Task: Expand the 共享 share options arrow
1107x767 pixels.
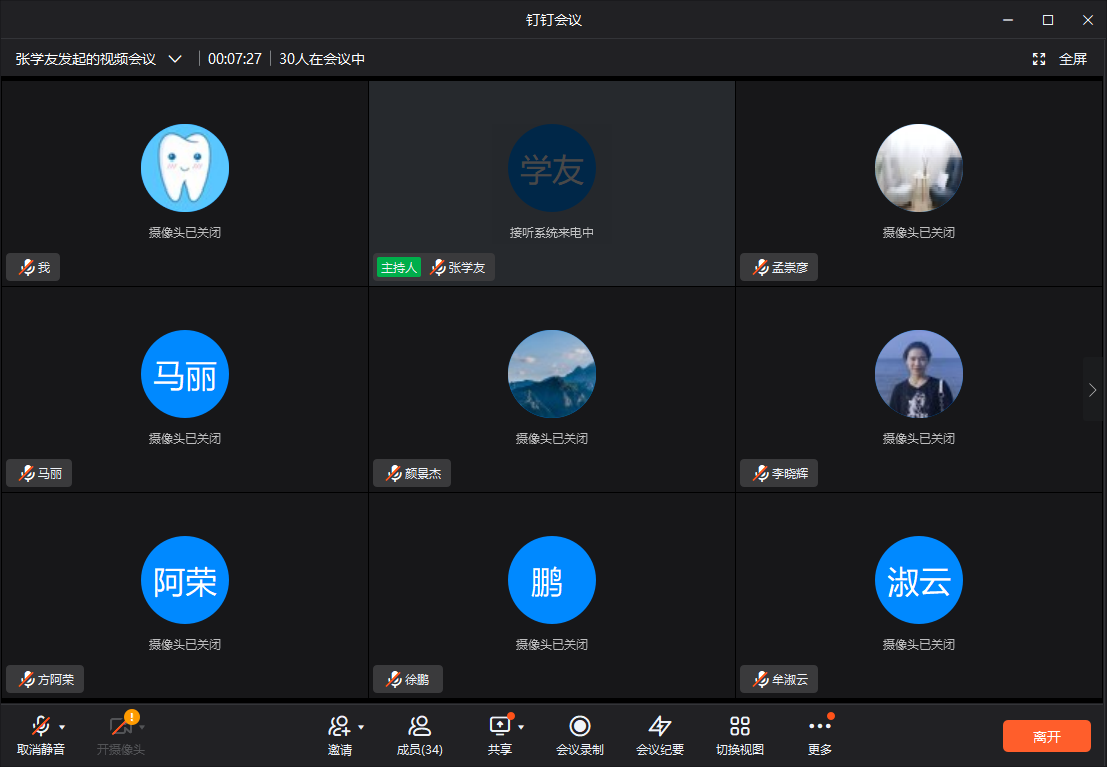Action: 521,727
